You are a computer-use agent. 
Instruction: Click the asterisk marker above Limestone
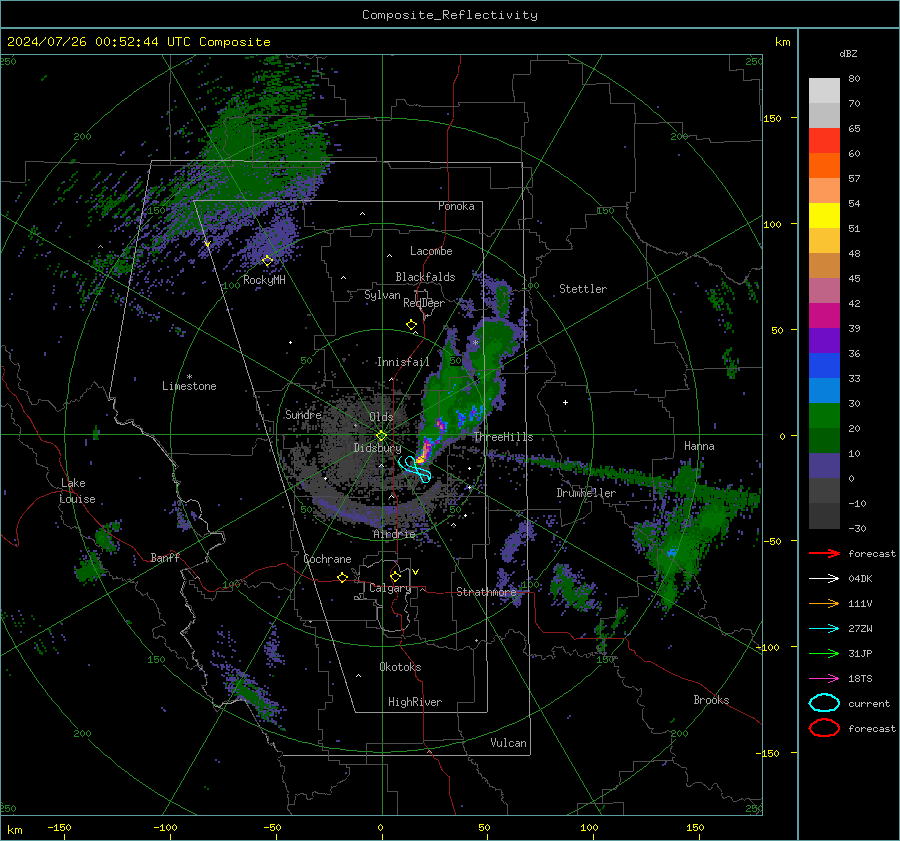click(189, 377)
